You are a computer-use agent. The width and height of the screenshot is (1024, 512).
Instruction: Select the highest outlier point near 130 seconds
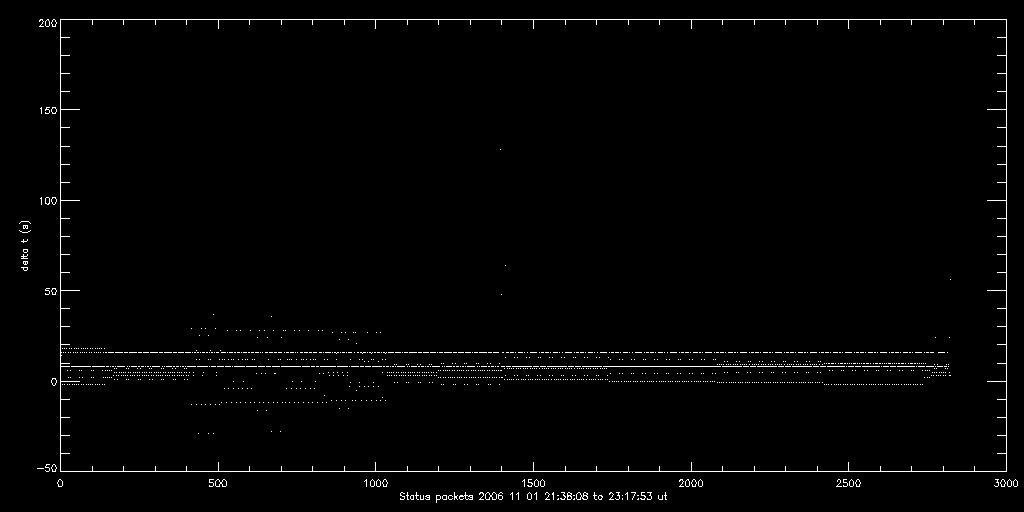pyautogui.click(x=500, y=149)
